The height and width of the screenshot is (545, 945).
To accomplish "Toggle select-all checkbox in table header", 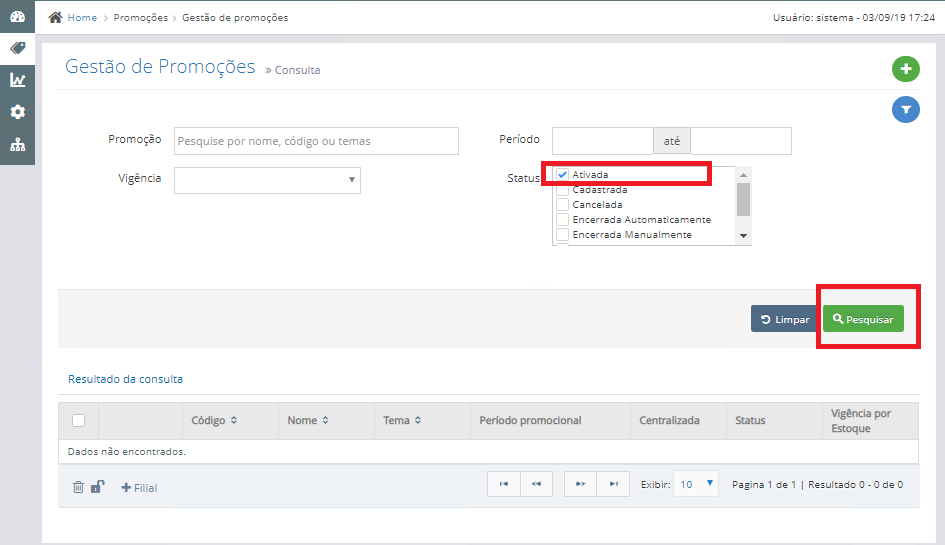I will coord(78,420).
